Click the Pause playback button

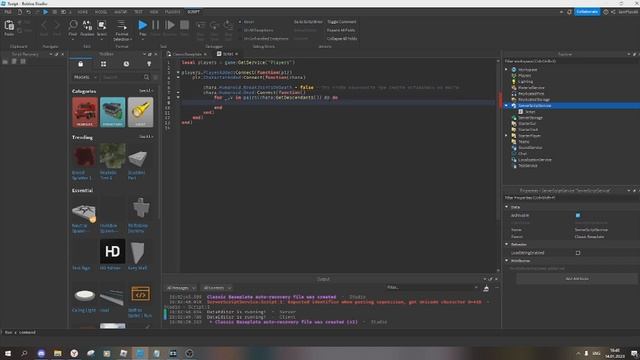[156, 25]
